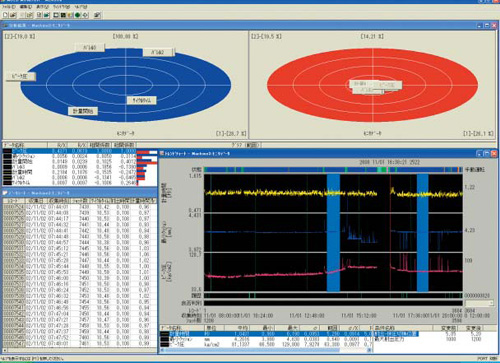The height and width of the screenshot is (363, 500).
Task: Click the black chart toolbar icon
Action: coord(63,15)
